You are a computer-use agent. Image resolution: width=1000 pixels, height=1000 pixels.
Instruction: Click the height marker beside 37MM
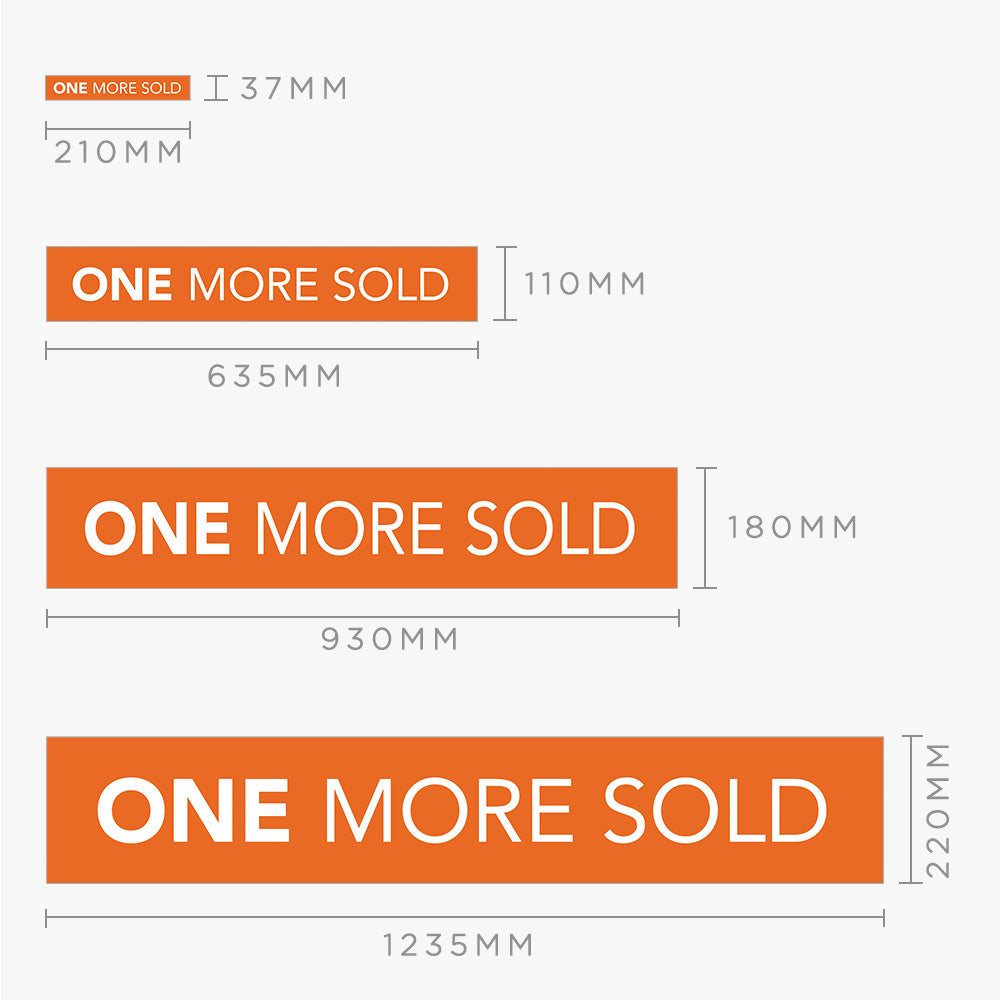click(x=216, y=88)
